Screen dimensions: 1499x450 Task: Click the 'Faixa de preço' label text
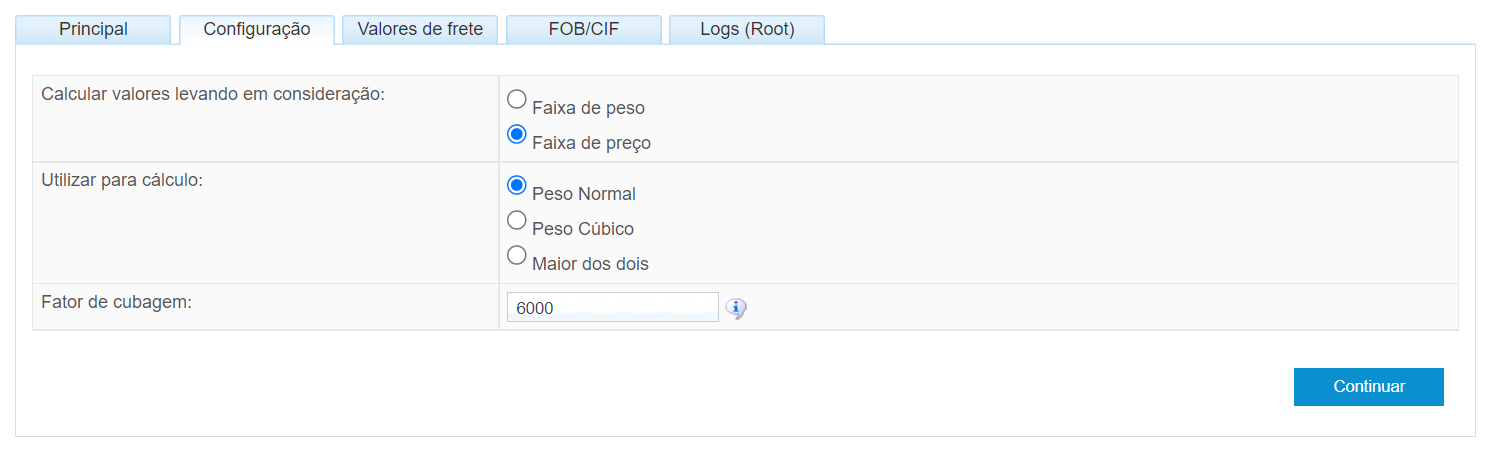(x=592, y=143)
